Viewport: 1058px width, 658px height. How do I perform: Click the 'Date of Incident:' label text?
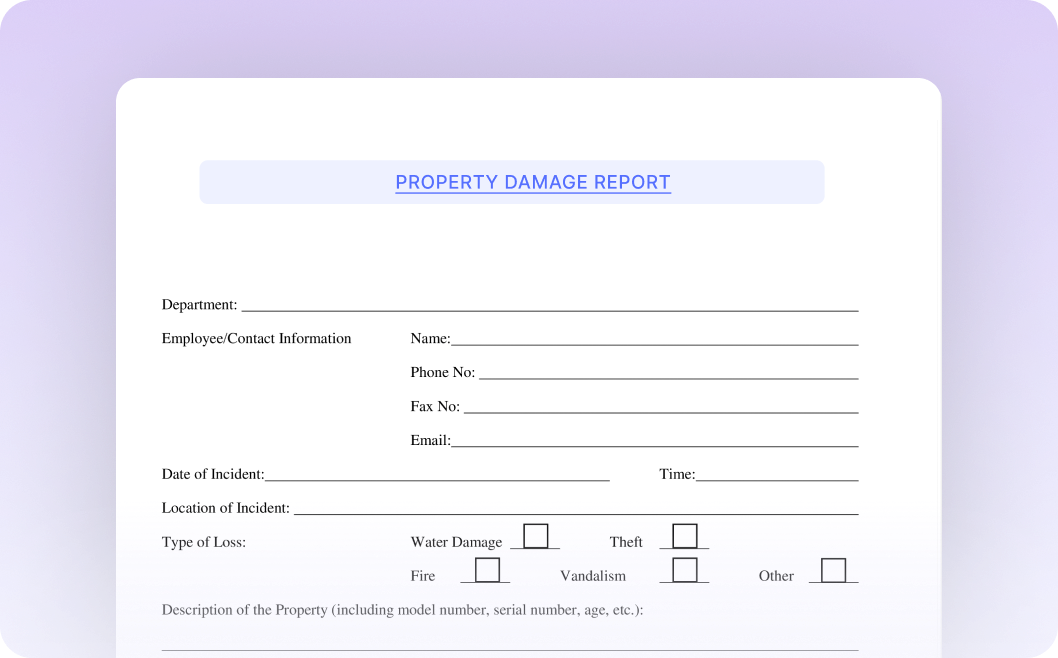click(213, 475)
